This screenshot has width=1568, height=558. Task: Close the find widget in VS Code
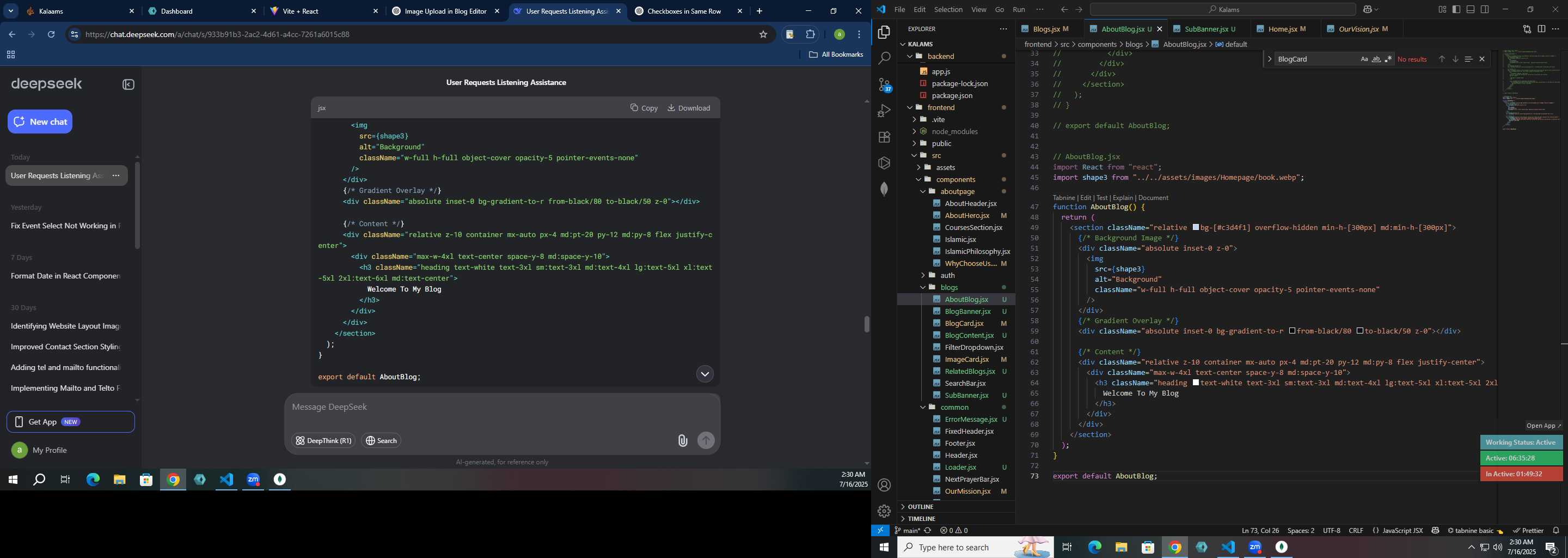pyautogui.click(x=1481, y=59)
